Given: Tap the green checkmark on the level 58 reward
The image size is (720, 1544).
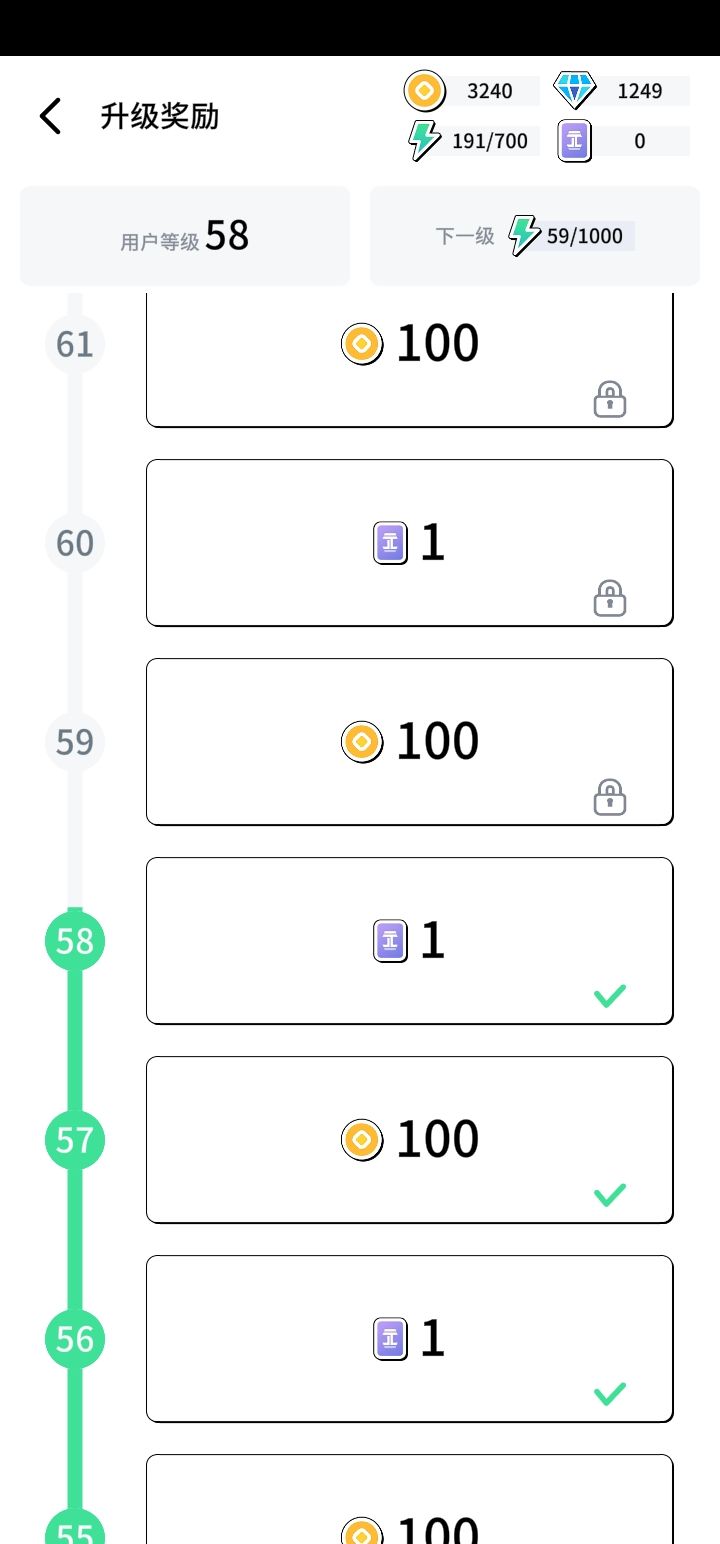Looking at the screenshot, I should (x=610, y=995).
